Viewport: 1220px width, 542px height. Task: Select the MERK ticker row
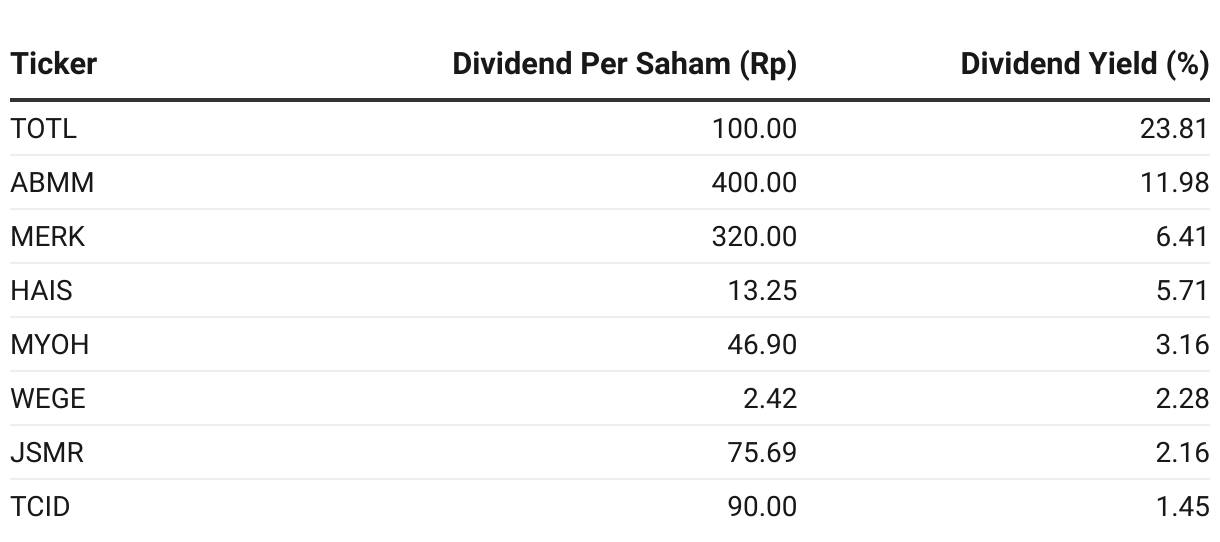point(610,237)
